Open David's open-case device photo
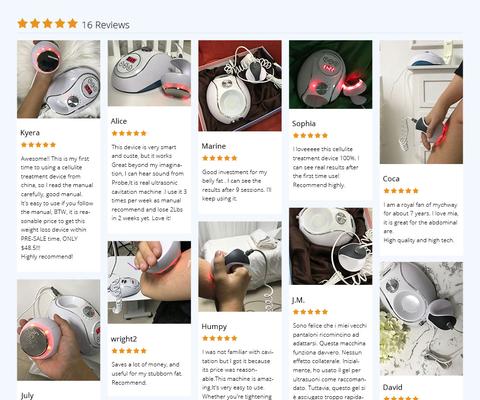 pos(421,319)
